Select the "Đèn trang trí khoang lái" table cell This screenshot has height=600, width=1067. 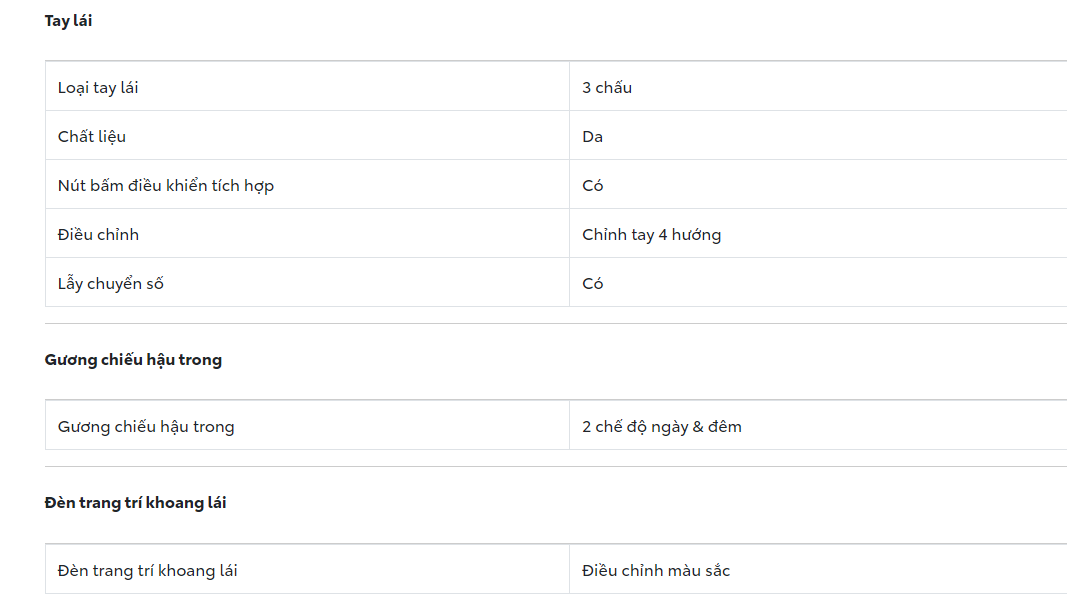point(148,570)
